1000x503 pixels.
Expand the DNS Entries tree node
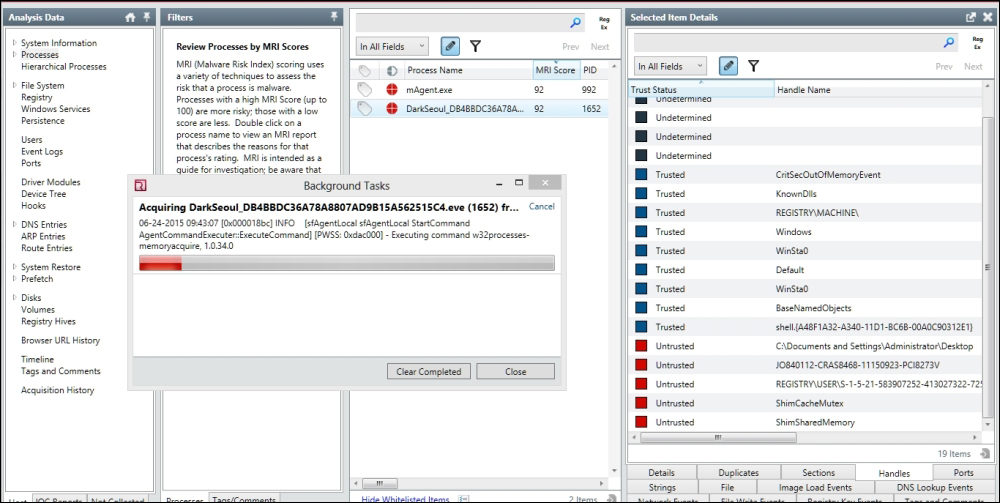(15, 224)
